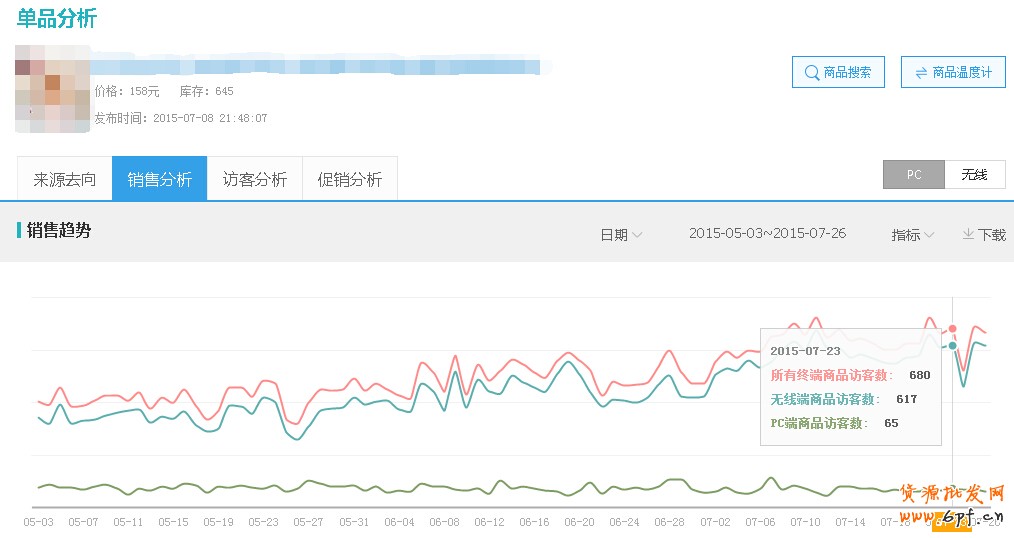The height and width of the screenshot is (538, 1014).
Task: Open the 指标 dropdown menu
Action: pyautogui.click(x=912, y=234)
